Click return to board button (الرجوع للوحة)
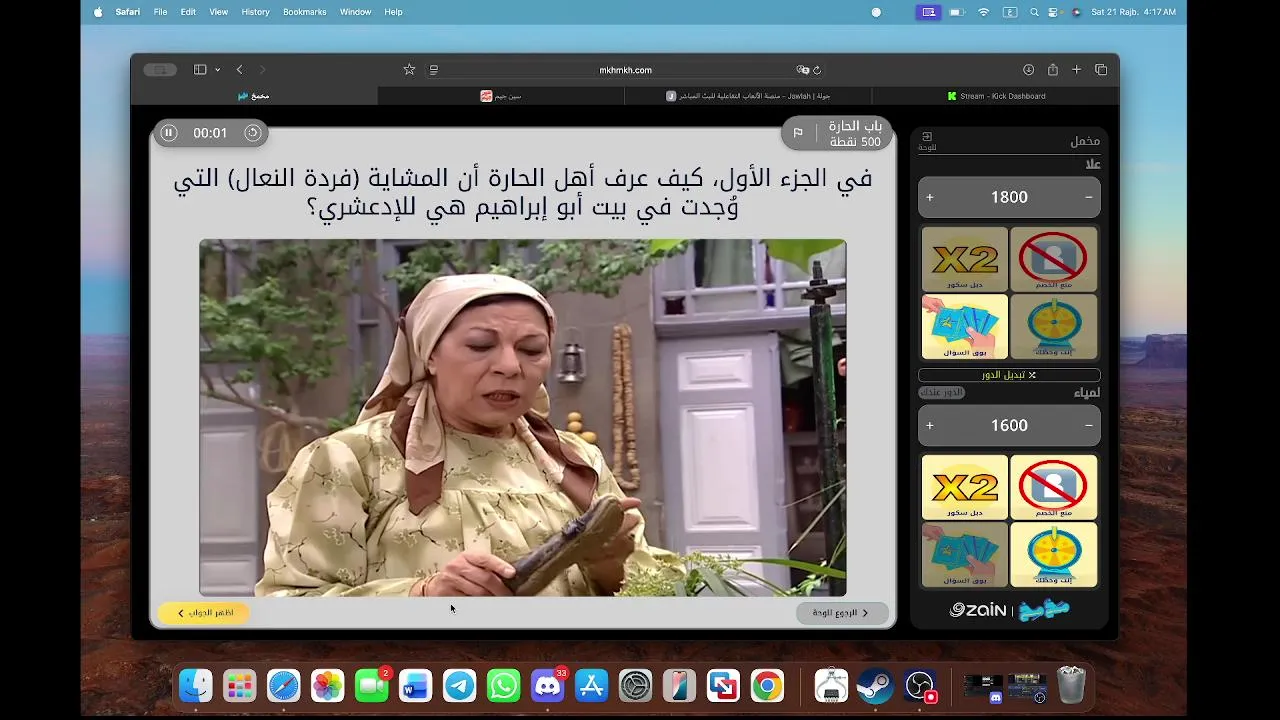 tap(842, 613)
